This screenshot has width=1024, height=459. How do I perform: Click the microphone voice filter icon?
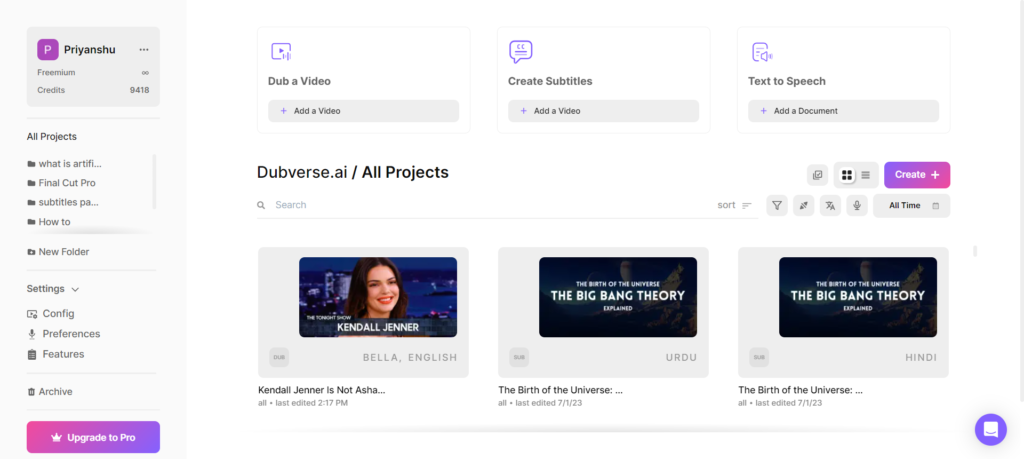tap(857, 206)
